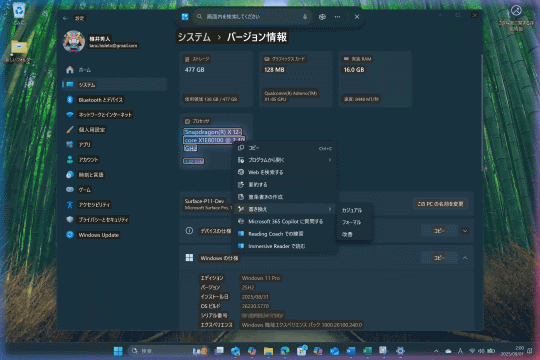Screen dimensions: 540x360
Task: Click the 25H2 version value
Action: [248, 287]
